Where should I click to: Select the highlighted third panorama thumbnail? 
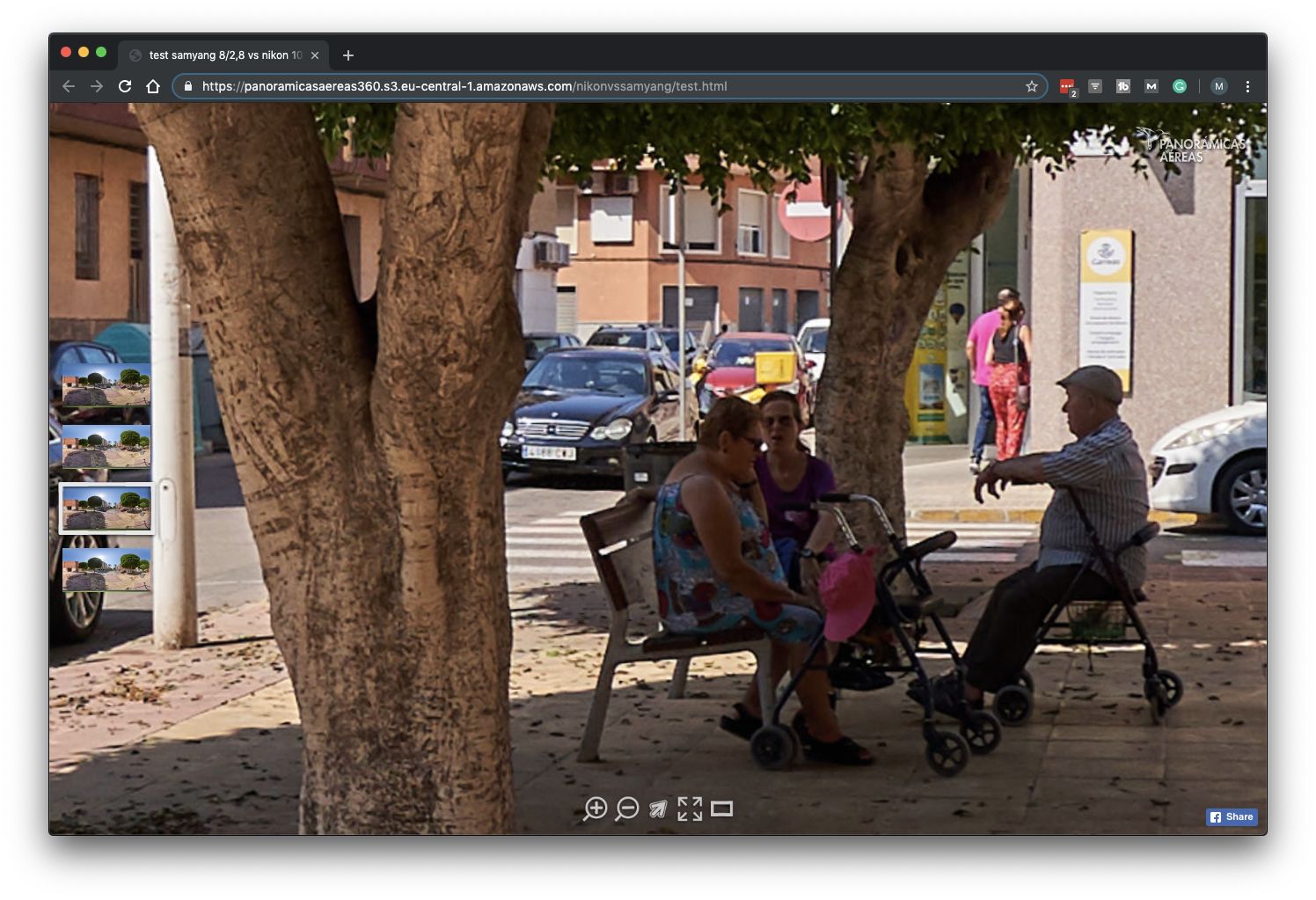[x=106, y=508]
